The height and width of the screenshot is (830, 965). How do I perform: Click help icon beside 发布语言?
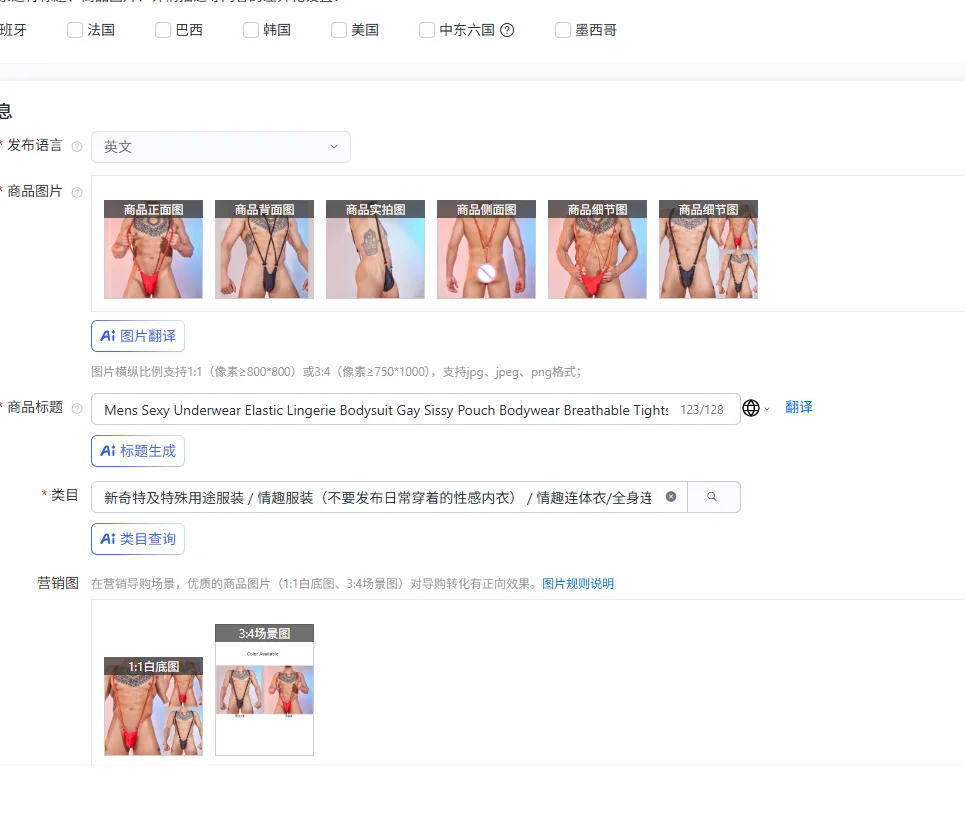click(77, 146)
